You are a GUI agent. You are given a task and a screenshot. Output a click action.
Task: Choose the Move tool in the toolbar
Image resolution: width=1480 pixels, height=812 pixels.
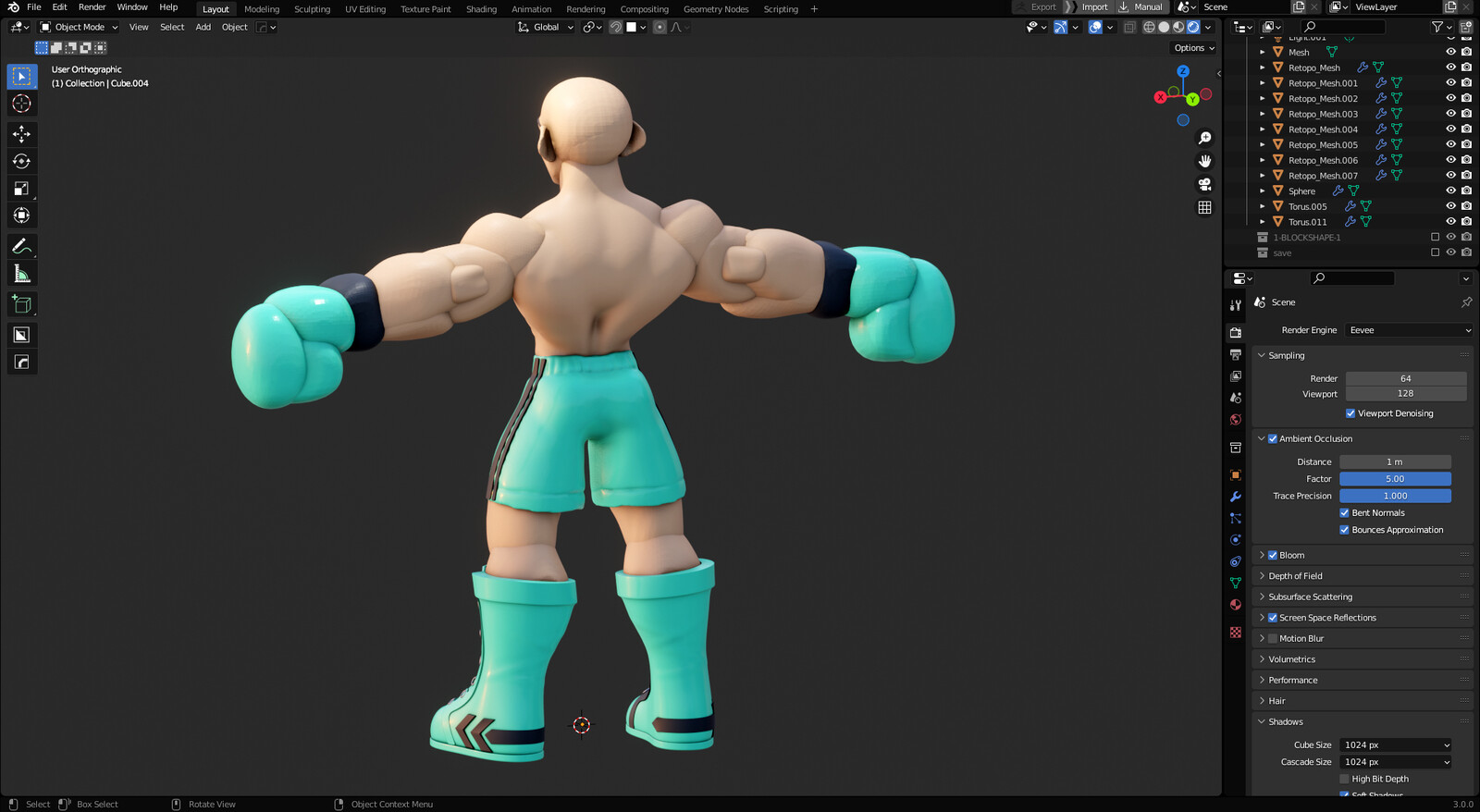pos(22,134)
